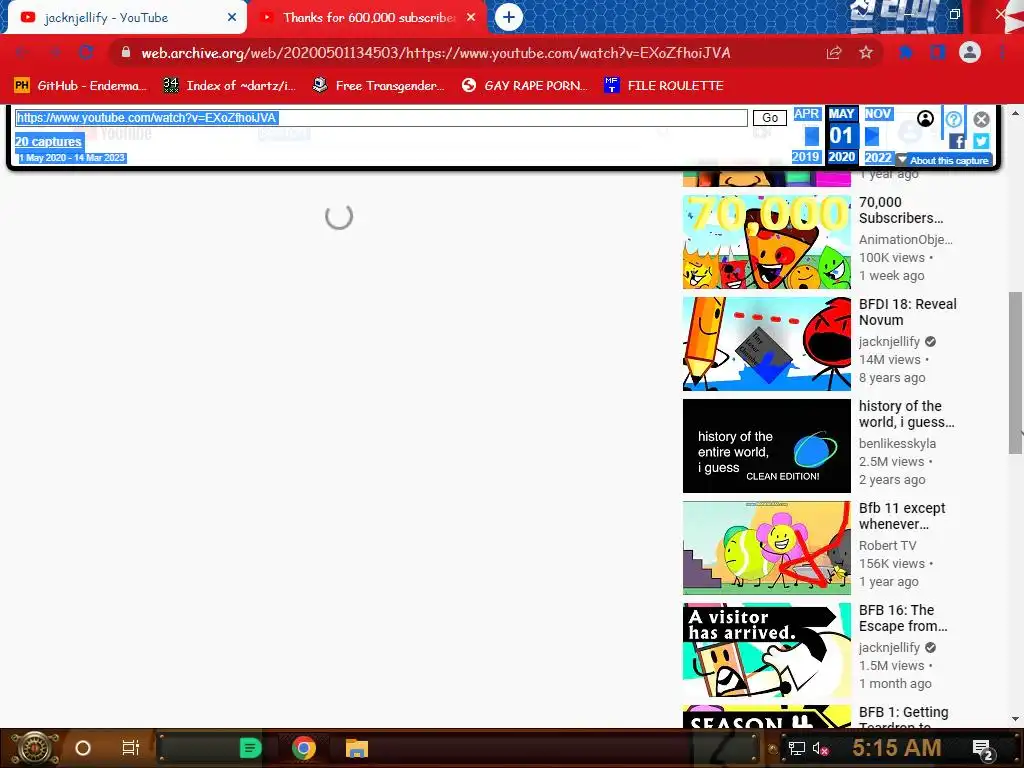The width and height of the screenshot is (1024, 768).
Task: Select the 2020 capture year
Action: [x=842, y=157]
